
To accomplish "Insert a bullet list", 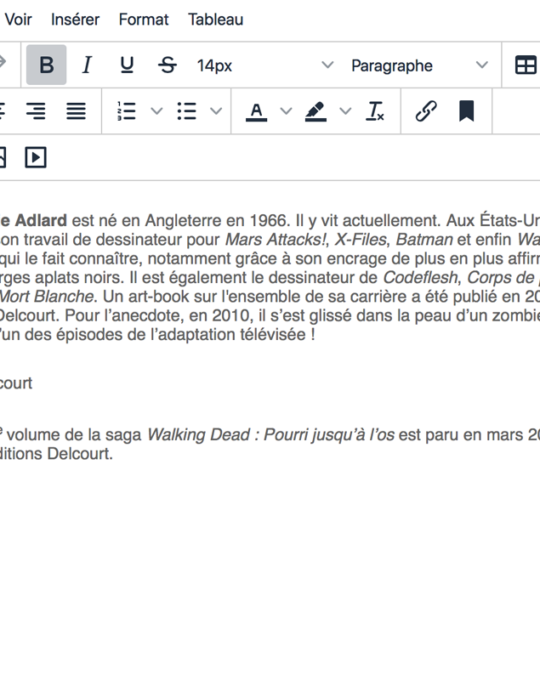I will (187, 111).
